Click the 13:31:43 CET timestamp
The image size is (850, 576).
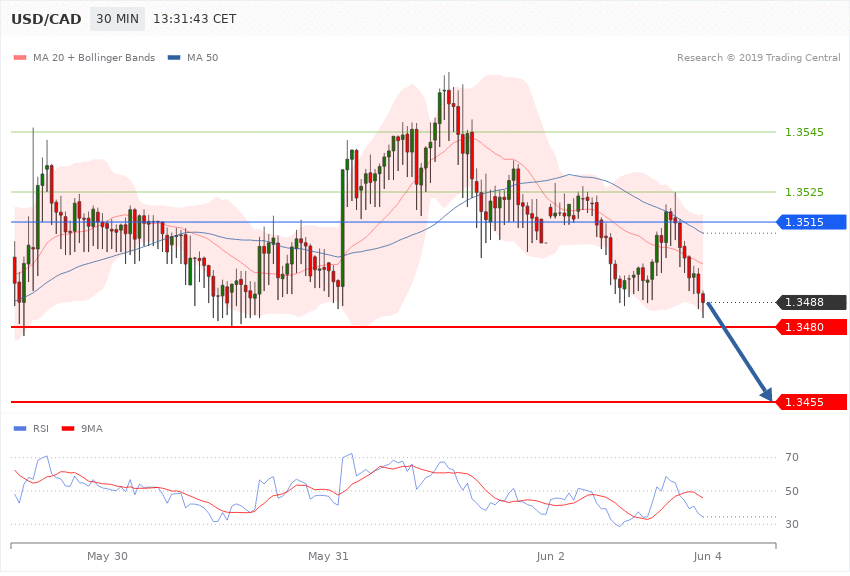click(195, 19)
